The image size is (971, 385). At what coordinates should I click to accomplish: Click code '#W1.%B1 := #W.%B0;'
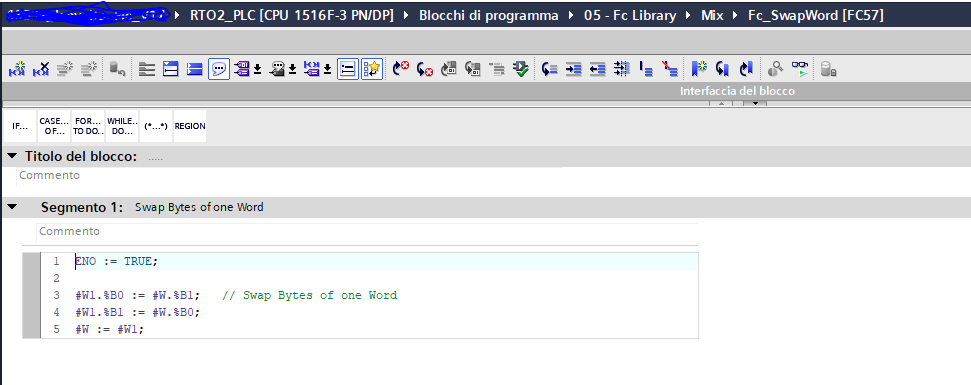[137, 313]
